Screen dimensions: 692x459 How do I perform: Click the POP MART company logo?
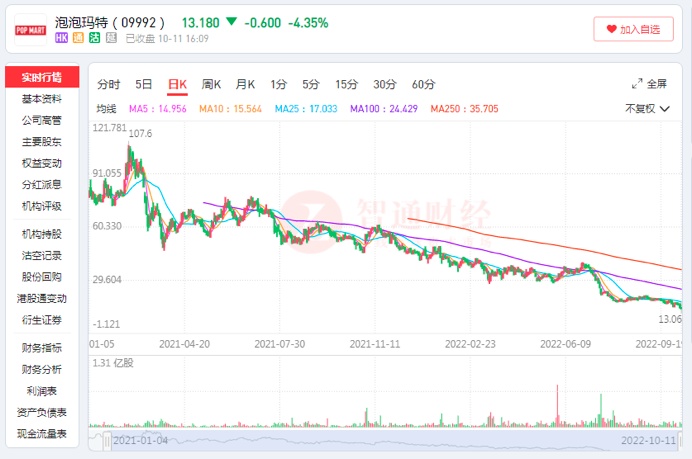(x=28, y=30)
